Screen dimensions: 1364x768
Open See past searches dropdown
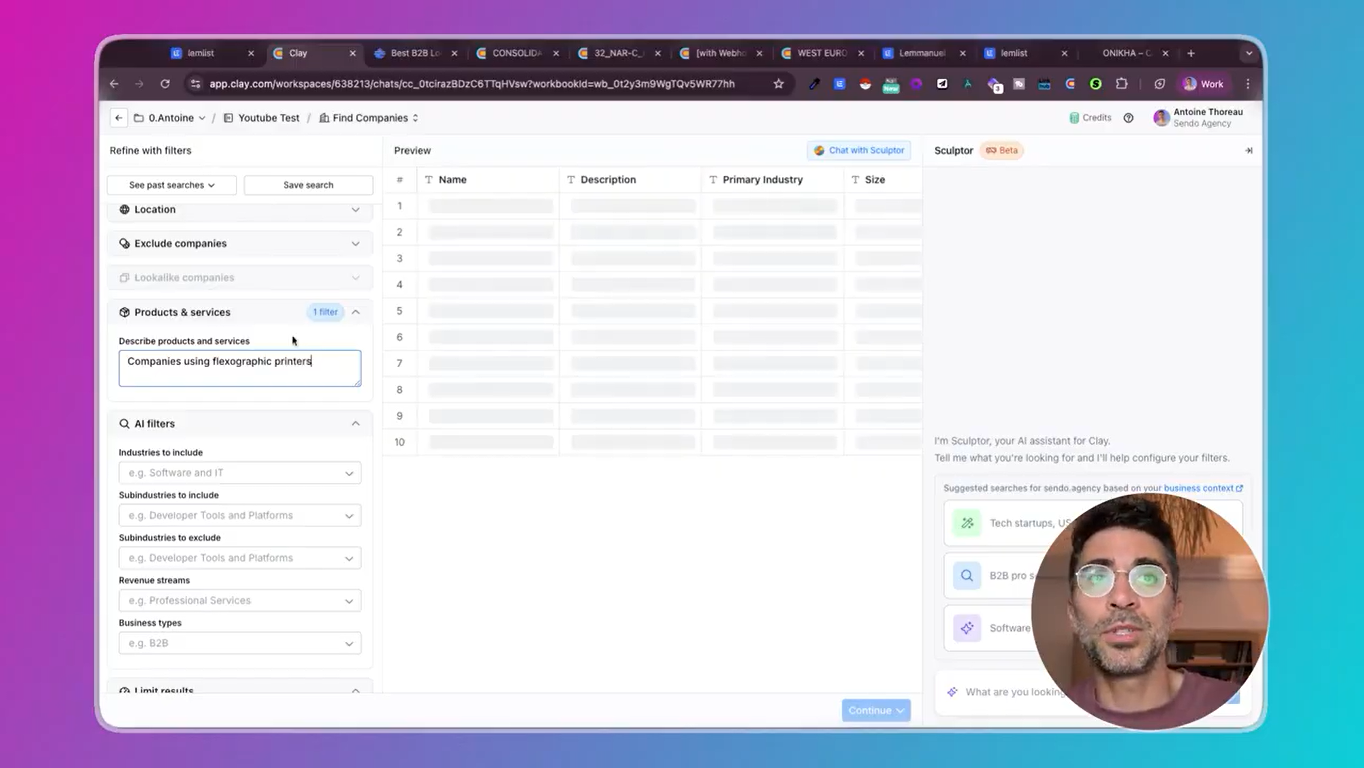pos(172,185)
